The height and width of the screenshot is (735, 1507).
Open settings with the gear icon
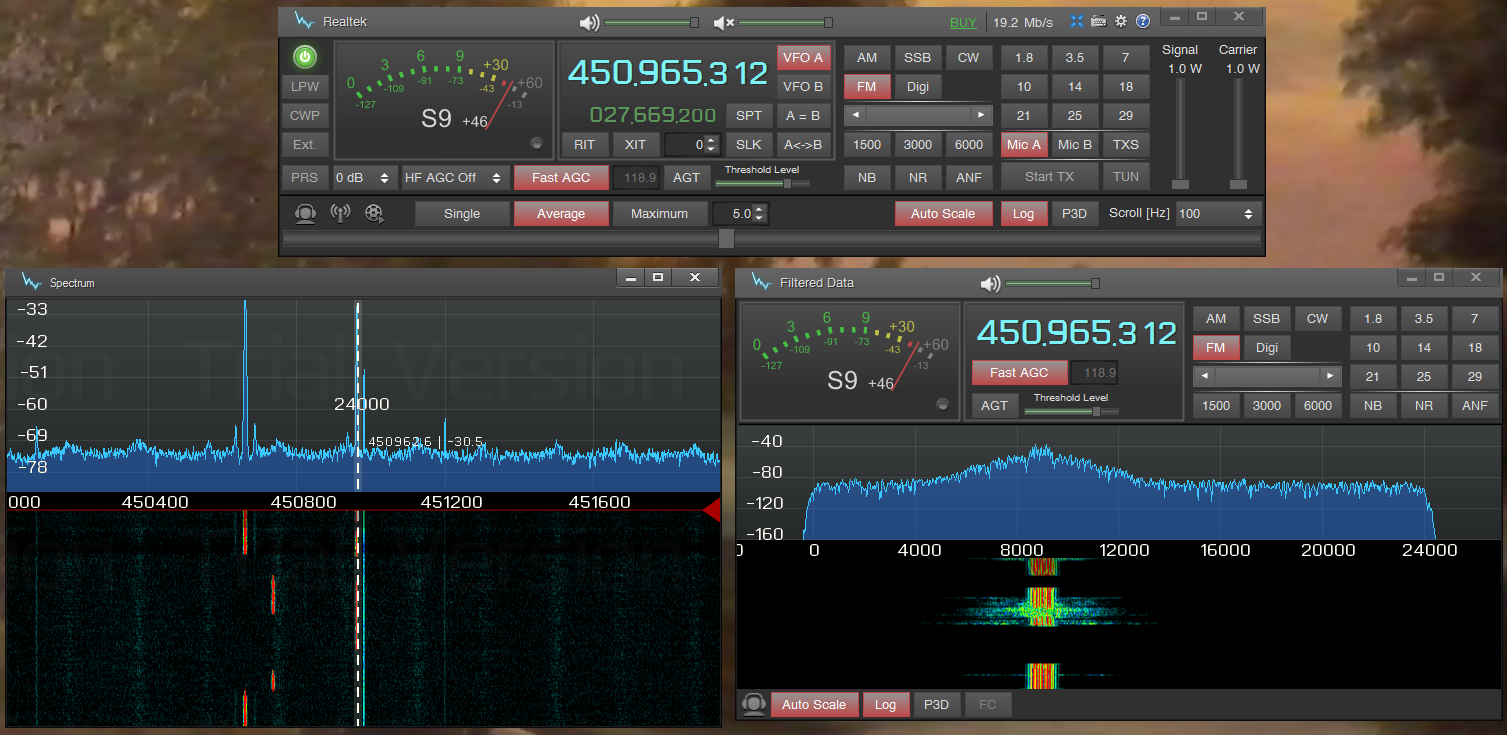1120,21
